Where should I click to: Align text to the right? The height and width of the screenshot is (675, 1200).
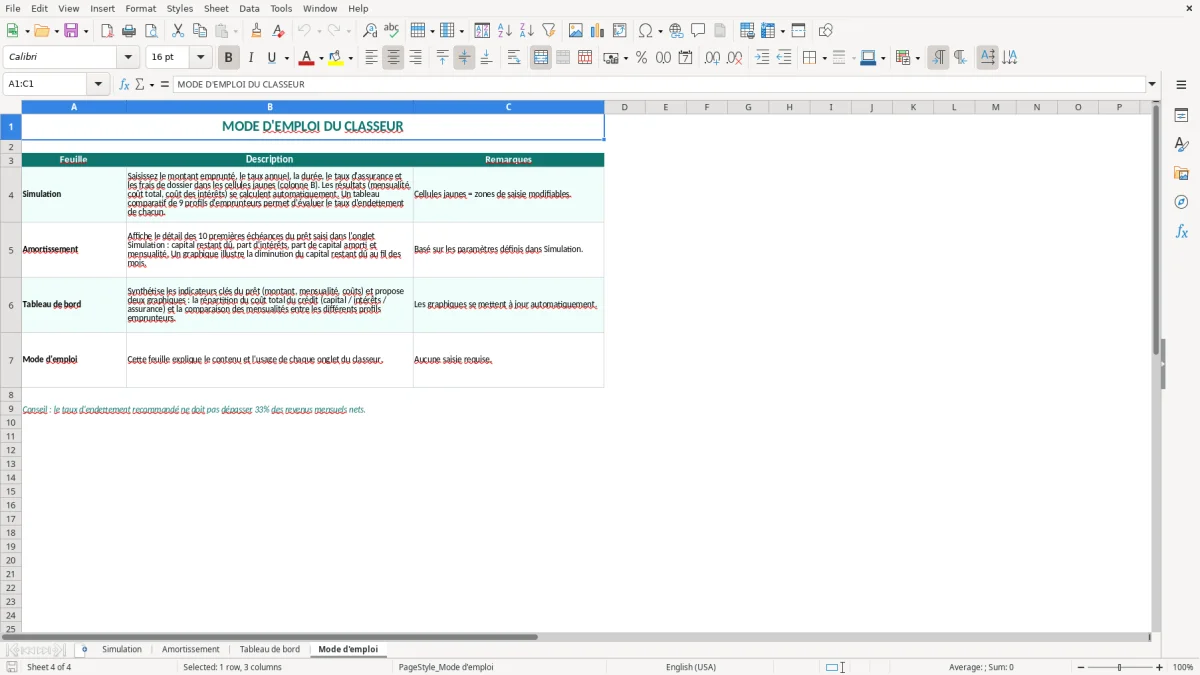(416, 58)
